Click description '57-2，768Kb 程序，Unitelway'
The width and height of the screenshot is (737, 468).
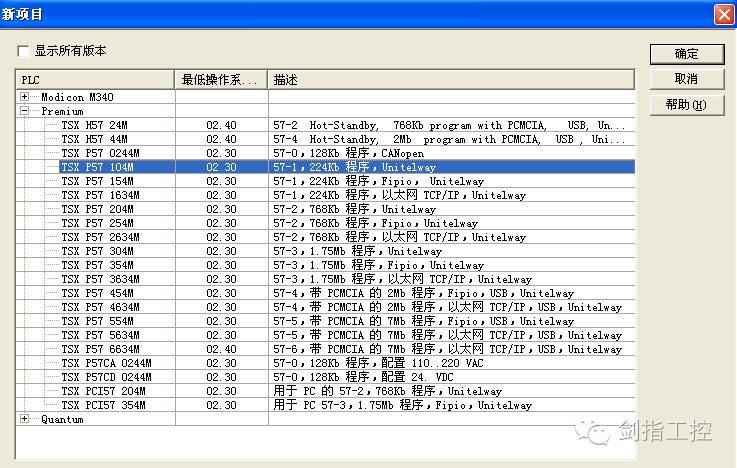tap(355, 209)
